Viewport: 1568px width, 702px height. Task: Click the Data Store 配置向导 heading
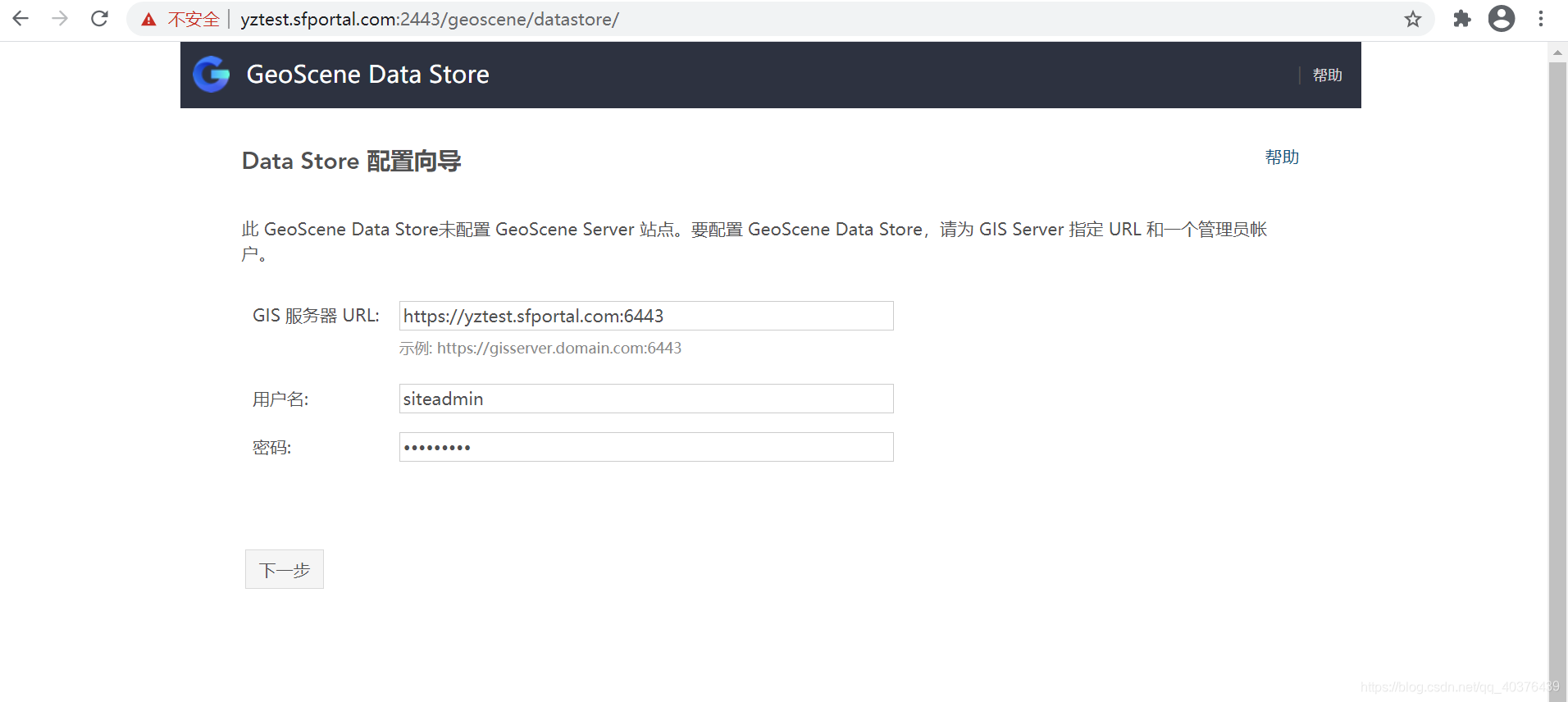click(351, 161)
